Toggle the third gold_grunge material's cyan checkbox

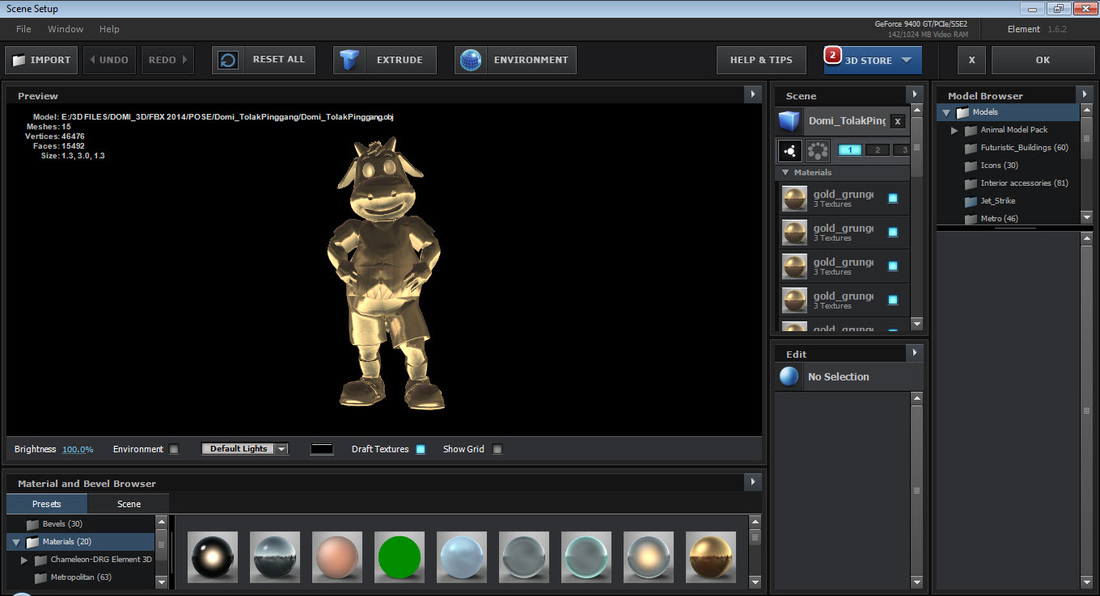[x=893, y=266]
